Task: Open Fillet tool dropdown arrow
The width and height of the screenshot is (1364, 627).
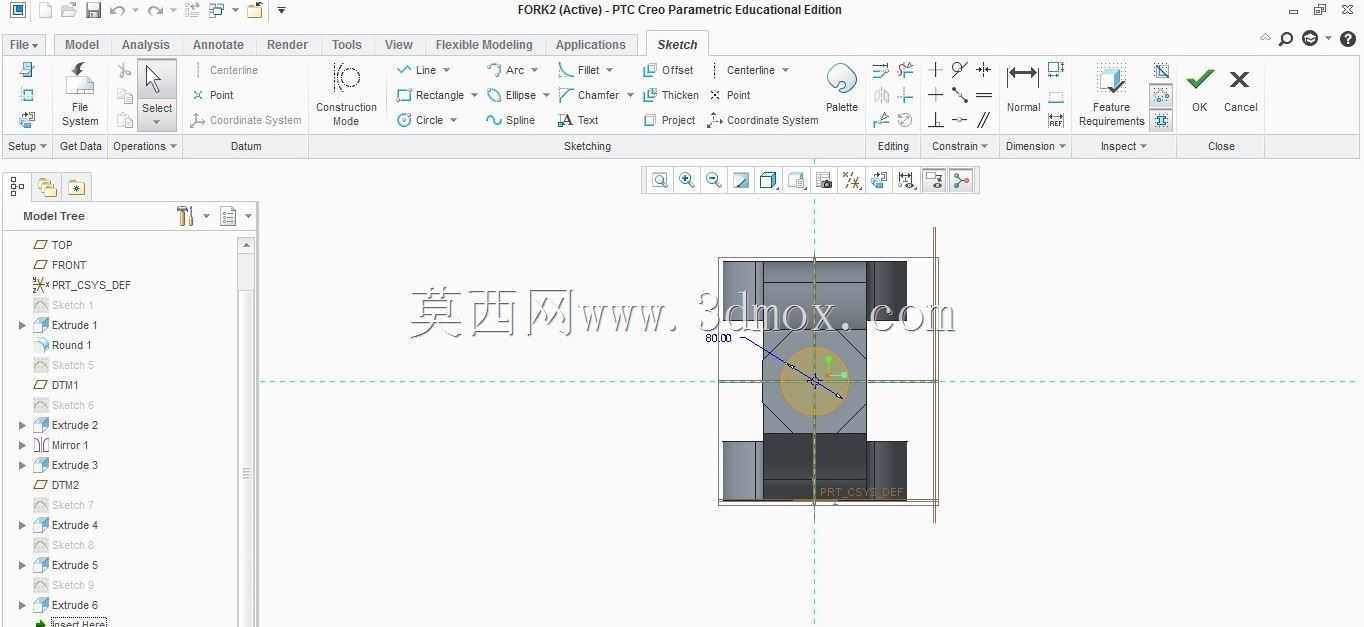Action: pos(609,70)
